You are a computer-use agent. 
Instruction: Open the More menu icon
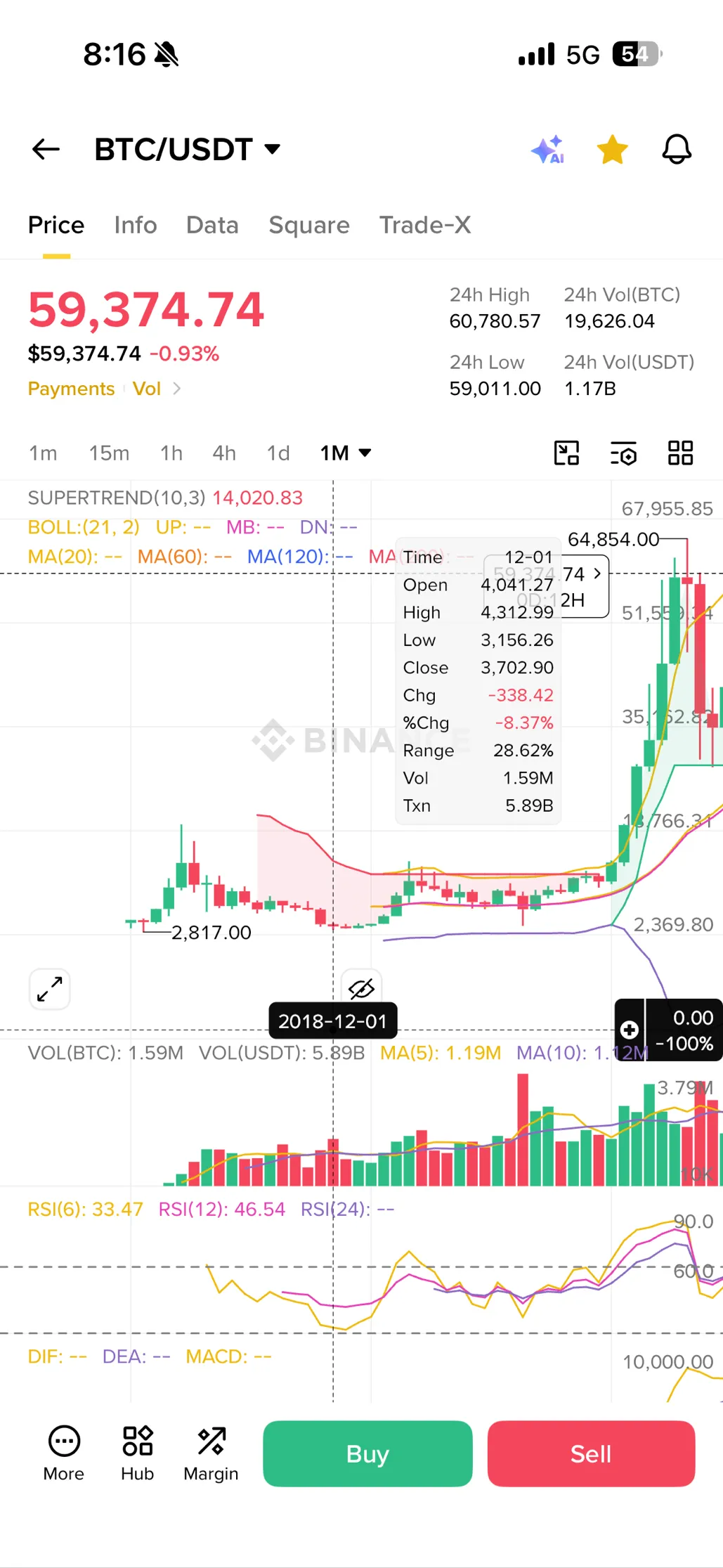(x=64, y=1453)
